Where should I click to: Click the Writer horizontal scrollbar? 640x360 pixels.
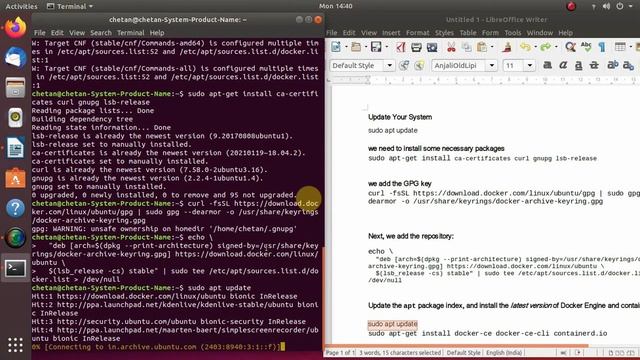coord(456,346)
